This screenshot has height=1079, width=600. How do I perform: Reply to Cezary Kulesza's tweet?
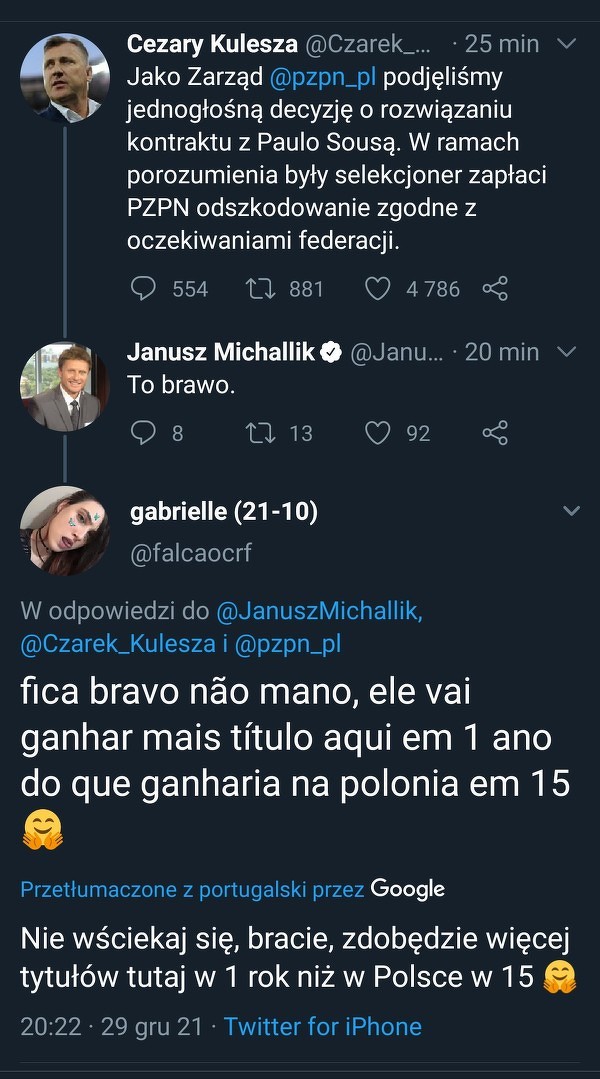[x=145, y=289]
